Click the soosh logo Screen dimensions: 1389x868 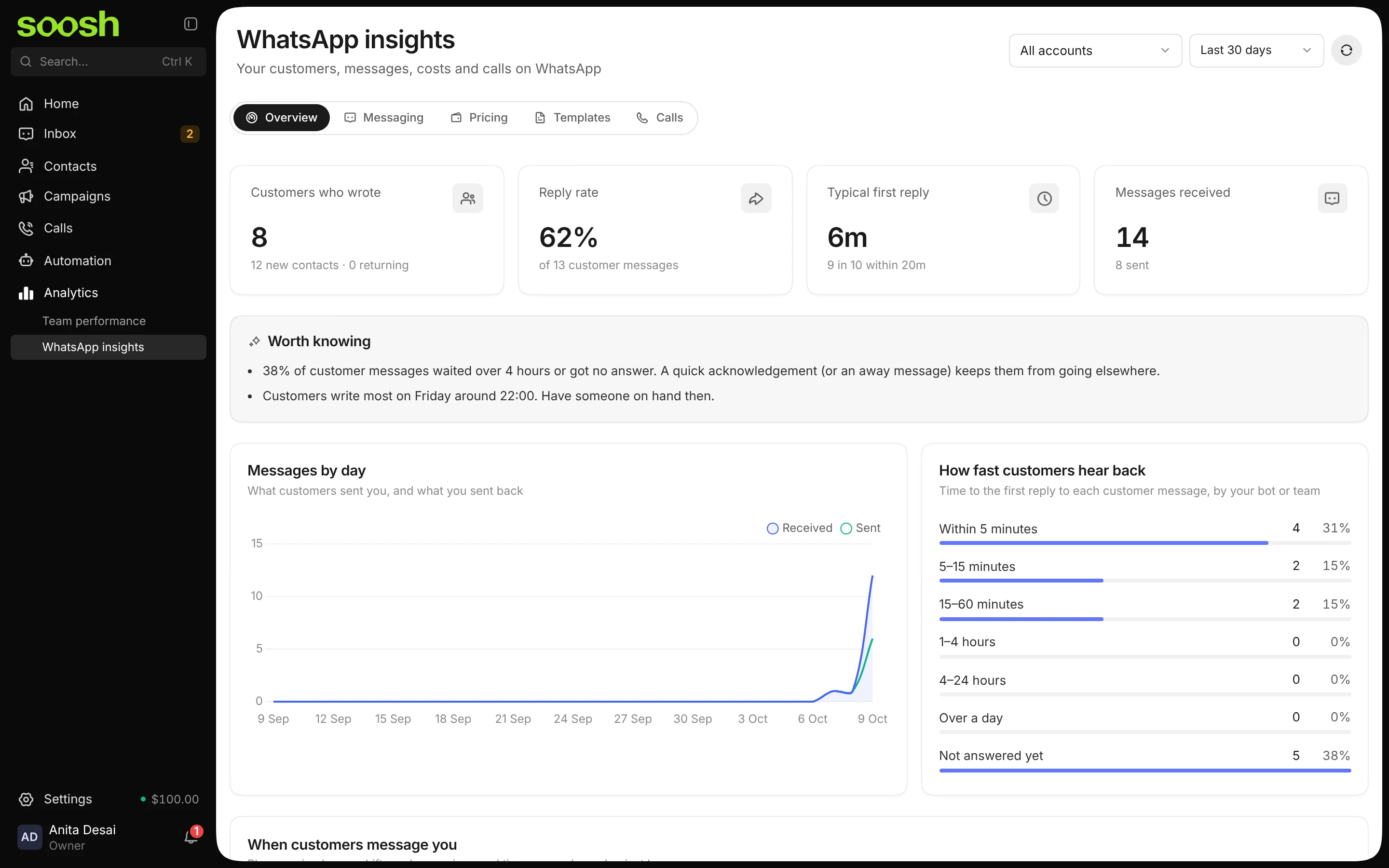point(68,25)
